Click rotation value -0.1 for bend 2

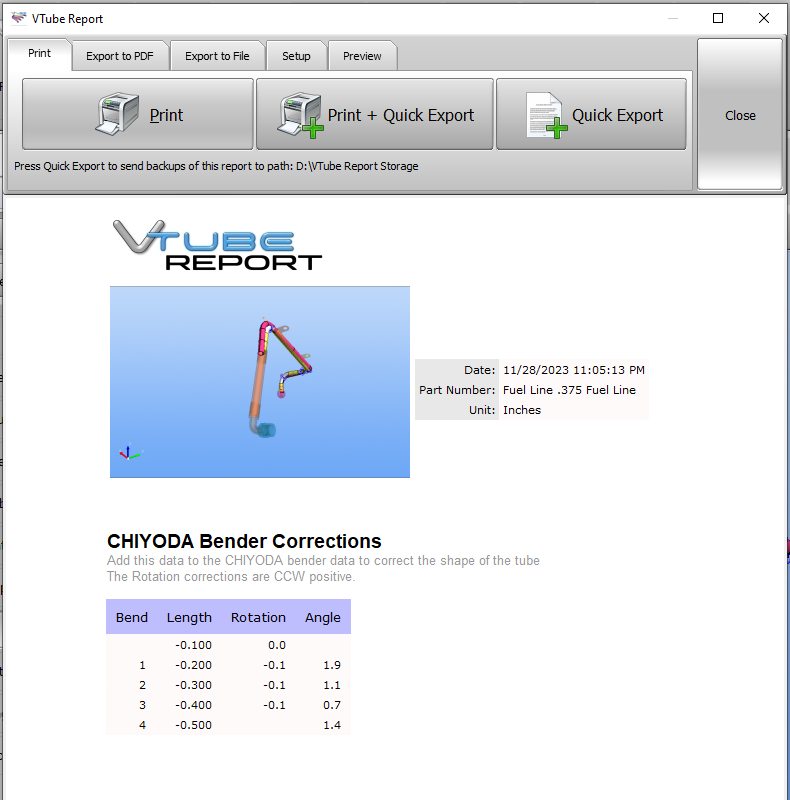274,685
